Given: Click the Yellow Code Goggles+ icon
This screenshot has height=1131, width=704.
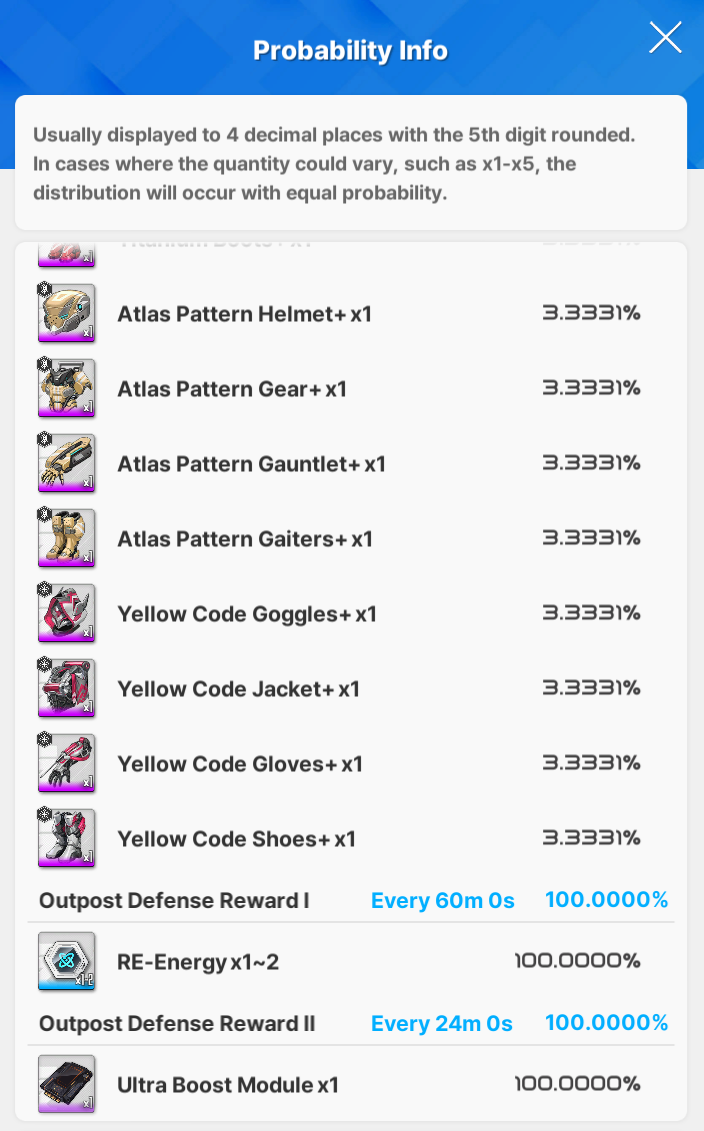Looking at the screenshot, I should click(x=67, y=613).
